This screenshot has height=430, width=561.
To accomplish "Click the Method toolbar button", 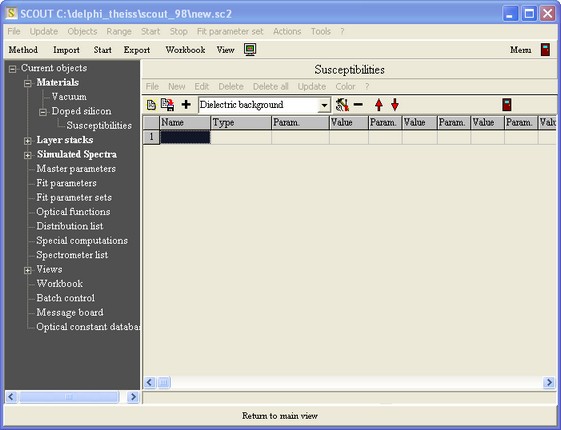I will 23,50.
